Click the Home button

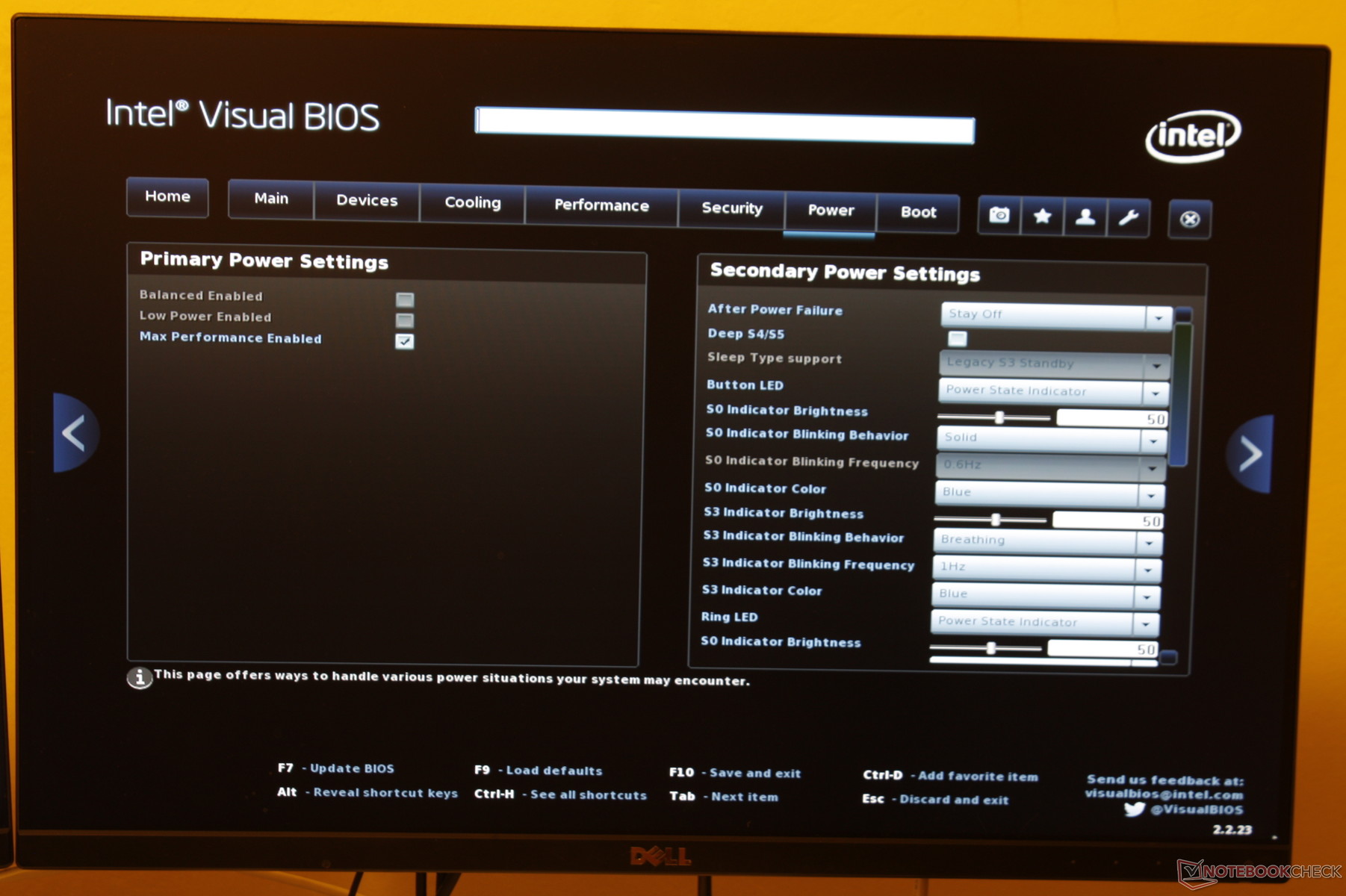point(167,196)
